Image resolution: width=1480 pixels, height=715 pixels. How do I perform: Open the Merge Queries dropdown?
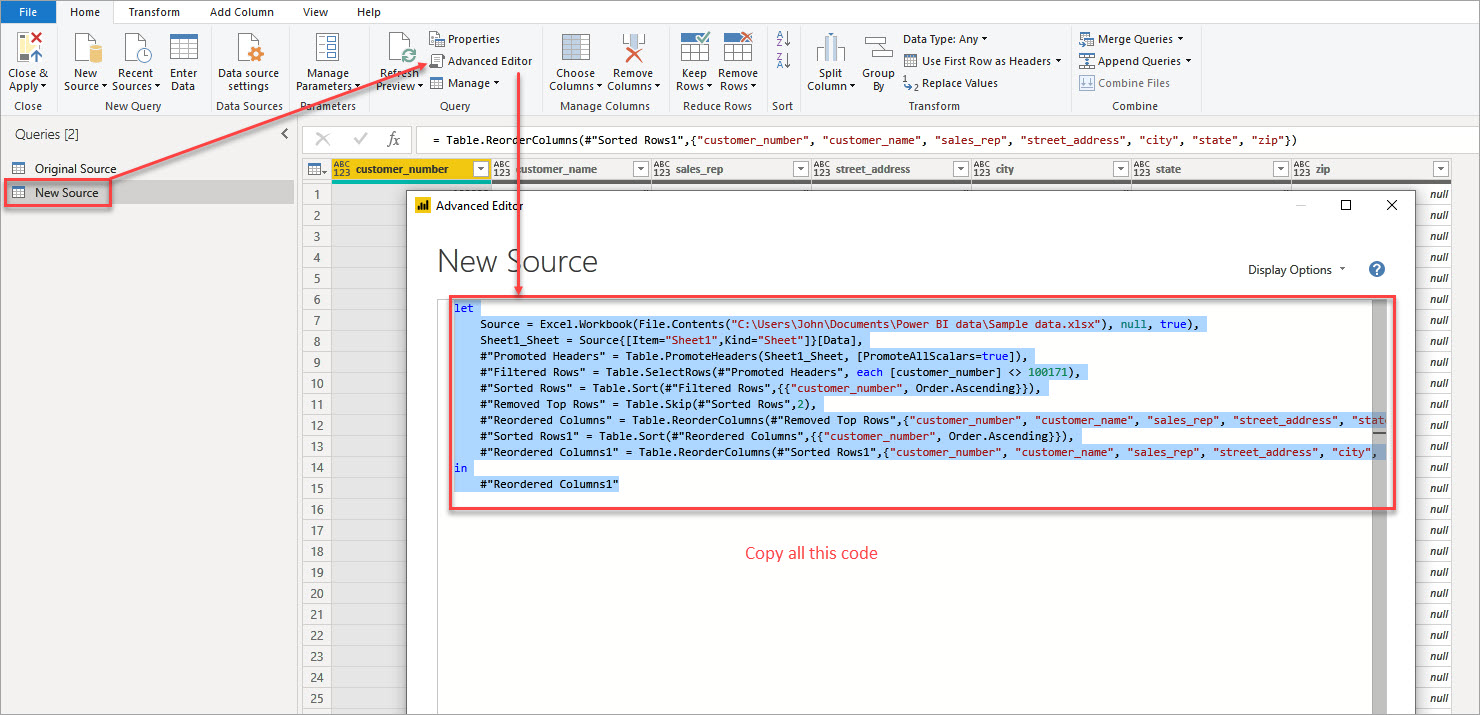1131,39
